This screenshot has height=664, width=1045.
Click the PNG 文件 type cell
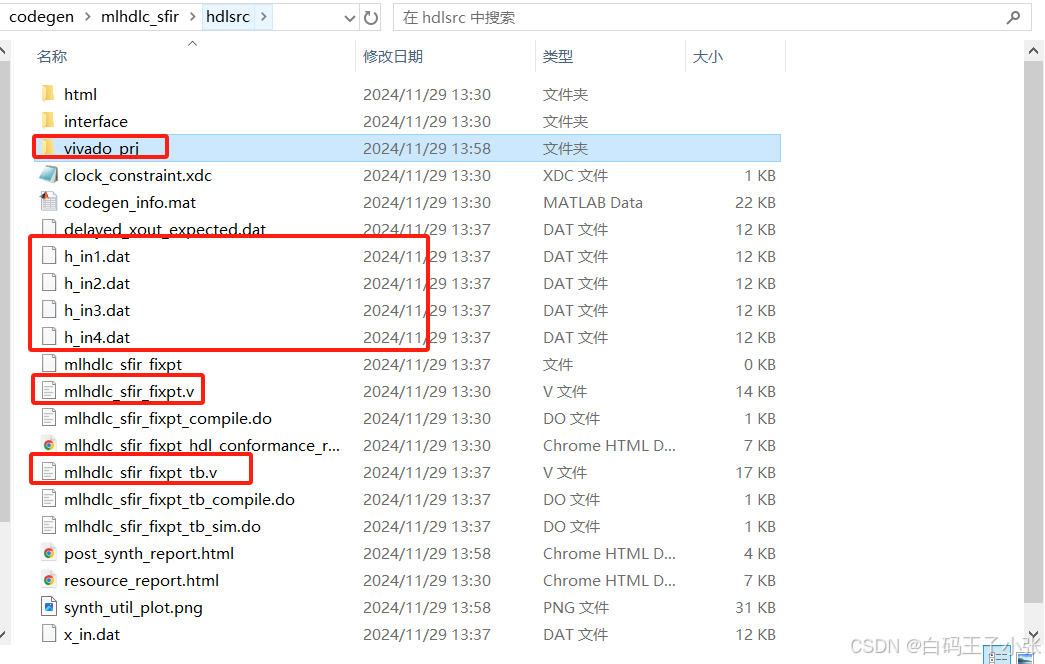pyautogui.click(x=576, y=607)
